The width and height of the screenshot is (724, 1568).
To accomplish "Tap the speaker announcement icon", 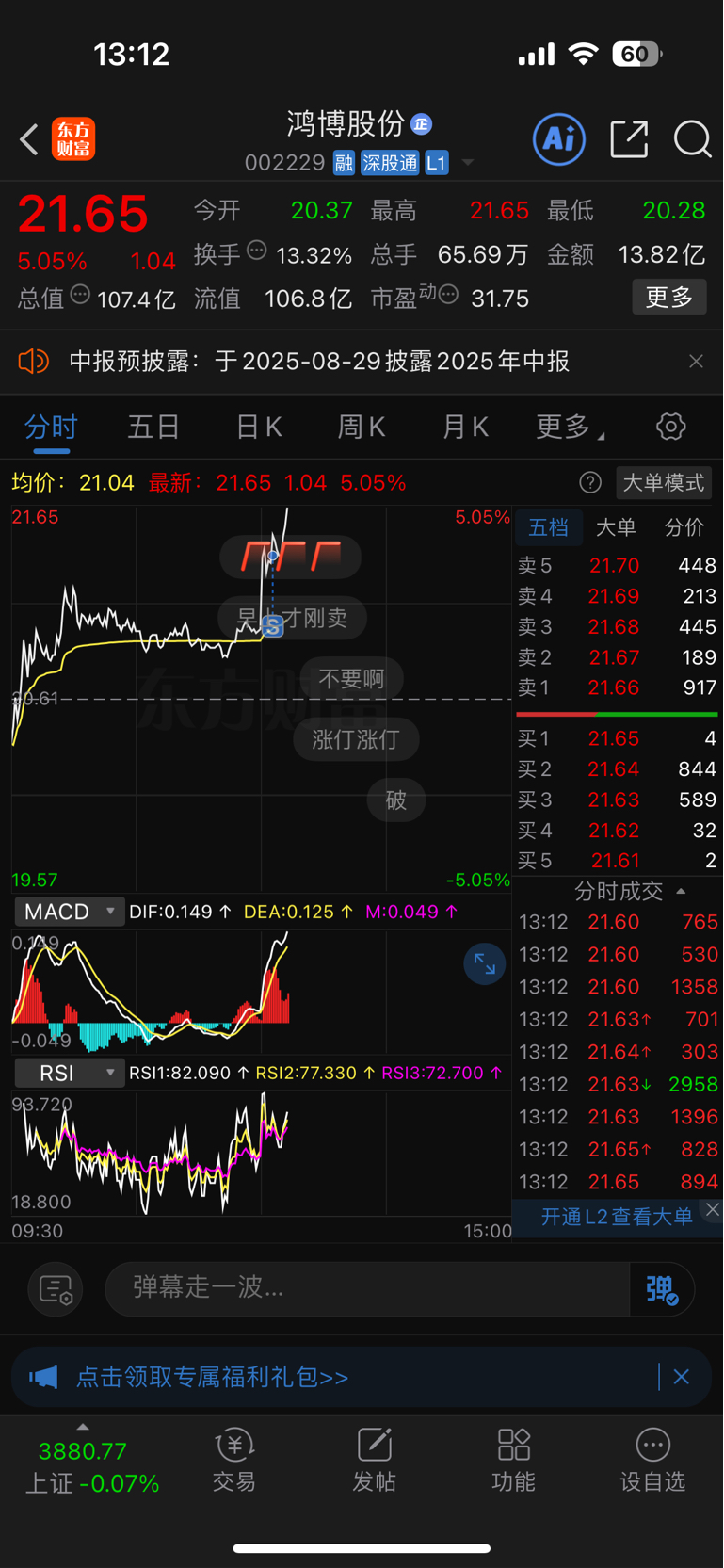I will (33, 361).
